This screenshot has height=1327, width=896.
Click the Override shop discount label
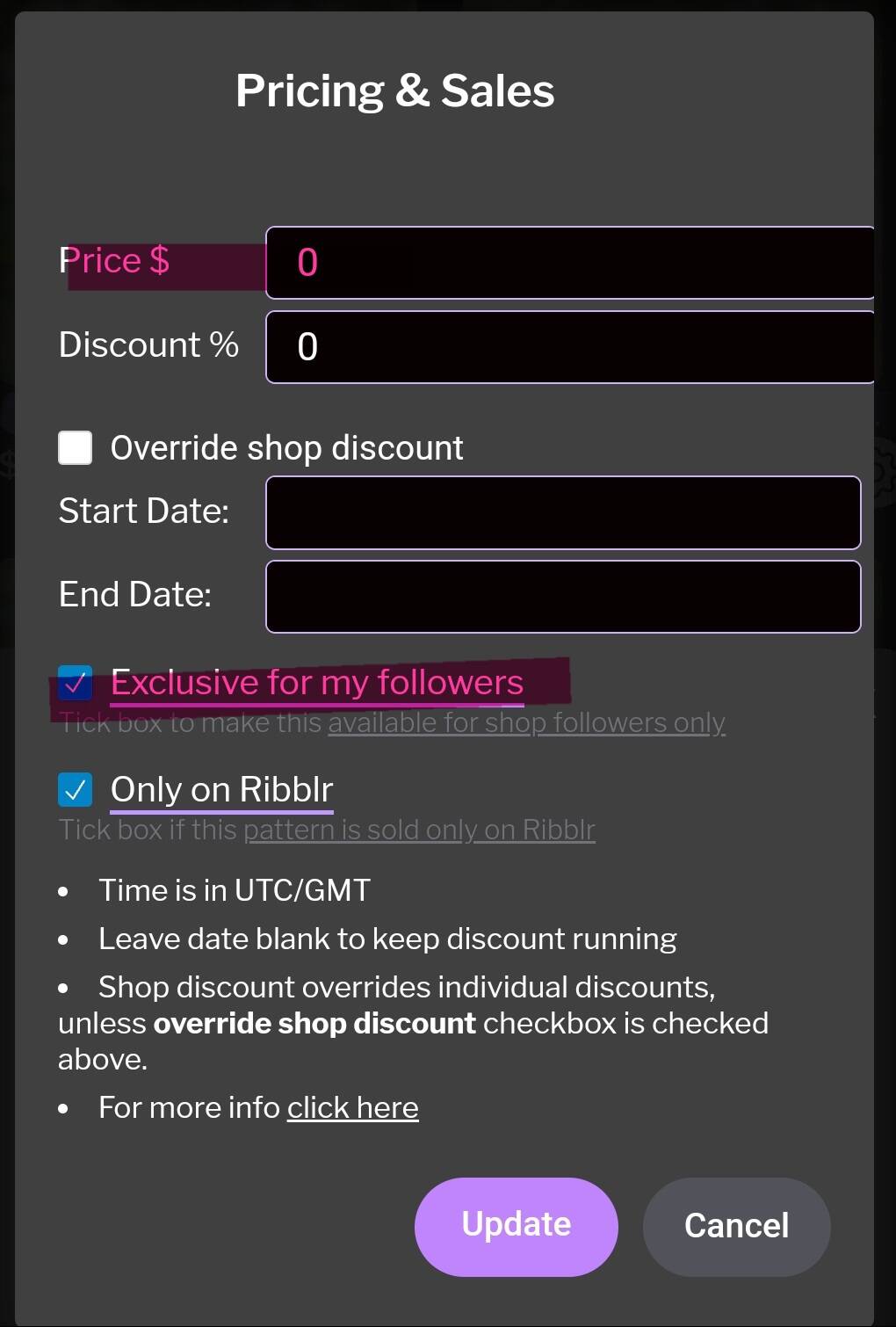pyautogui.click(x=287, y=448)
